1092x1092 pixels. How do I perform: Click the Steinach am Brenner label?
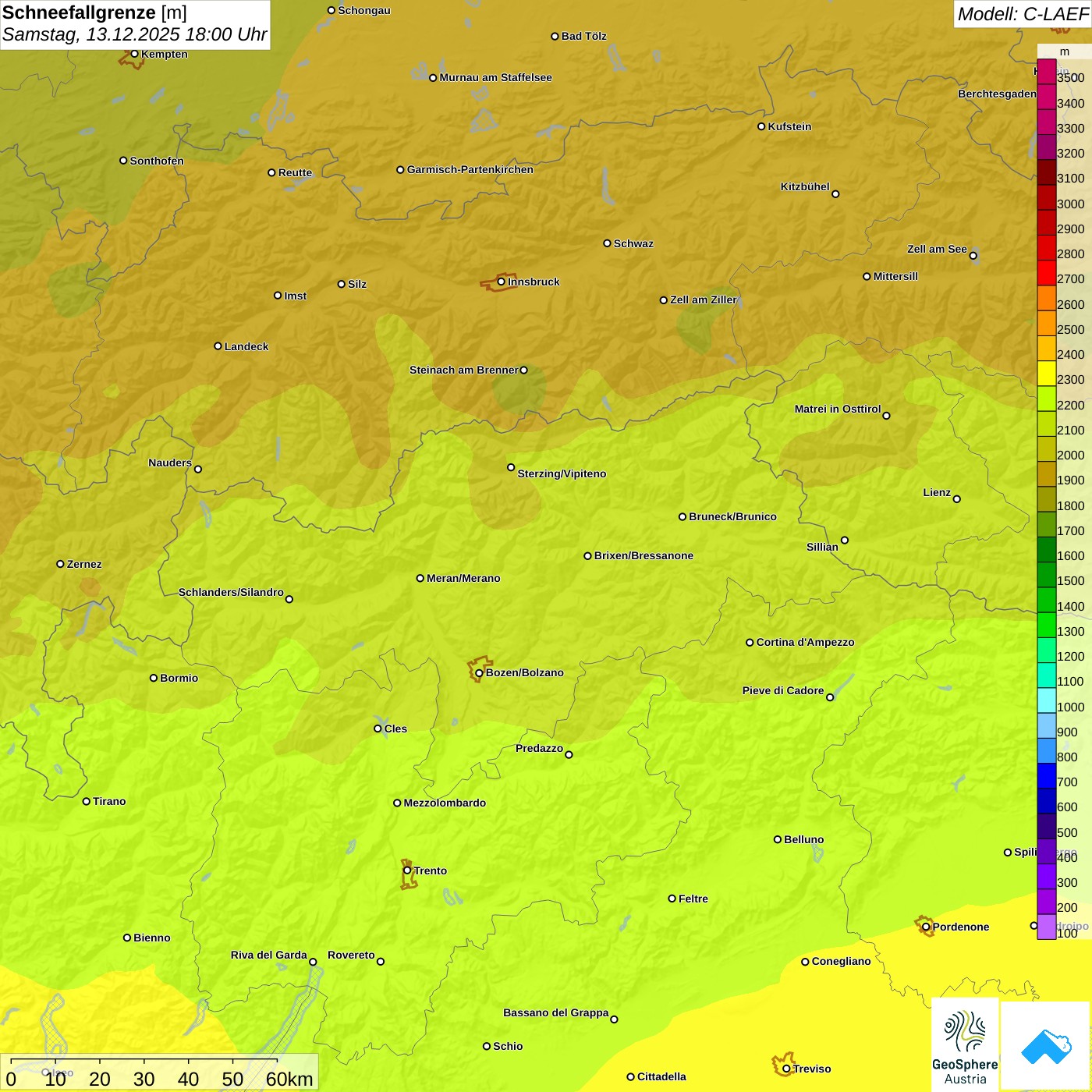click(x=464, y=370)
